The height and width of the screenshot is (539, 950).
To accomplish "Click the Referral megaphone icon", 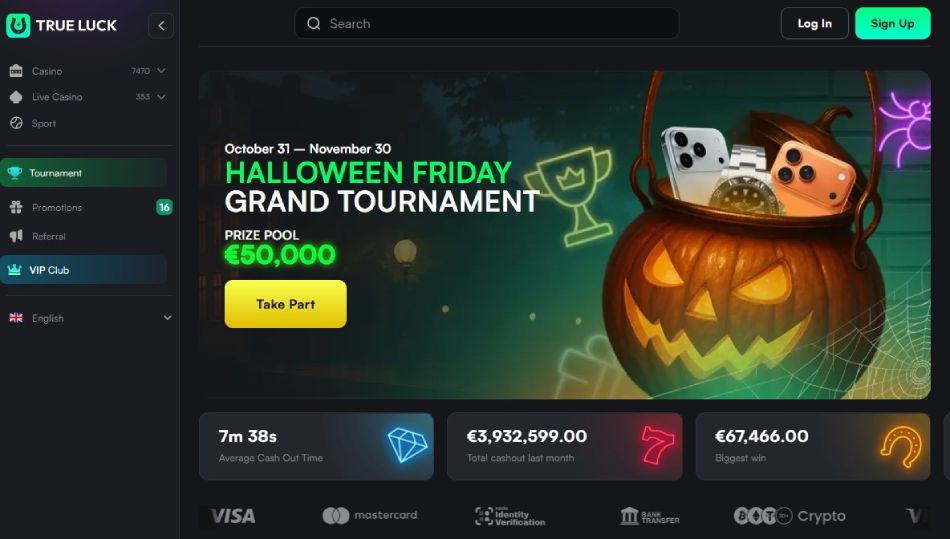I will [x=16, y=236].
